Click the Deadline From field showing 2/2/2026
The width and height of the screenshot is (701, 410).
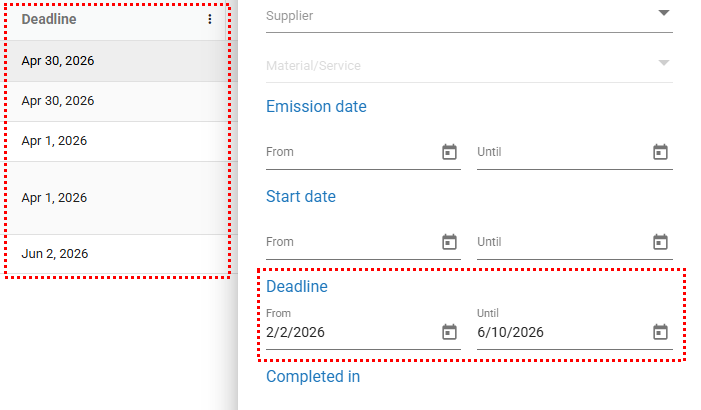350,332
